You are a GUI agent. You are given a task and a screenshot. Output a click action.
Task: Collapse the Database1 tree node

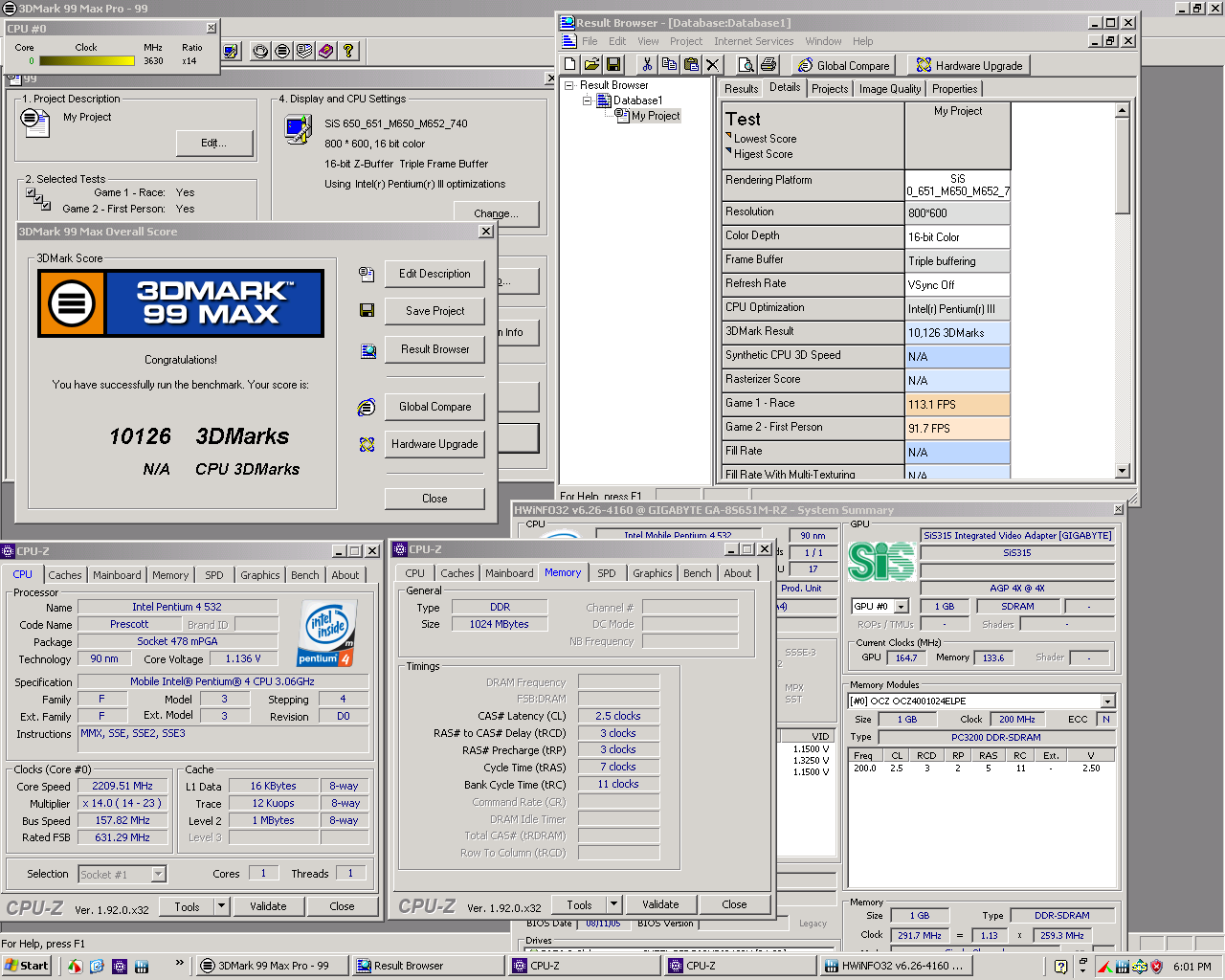(588, 100)
